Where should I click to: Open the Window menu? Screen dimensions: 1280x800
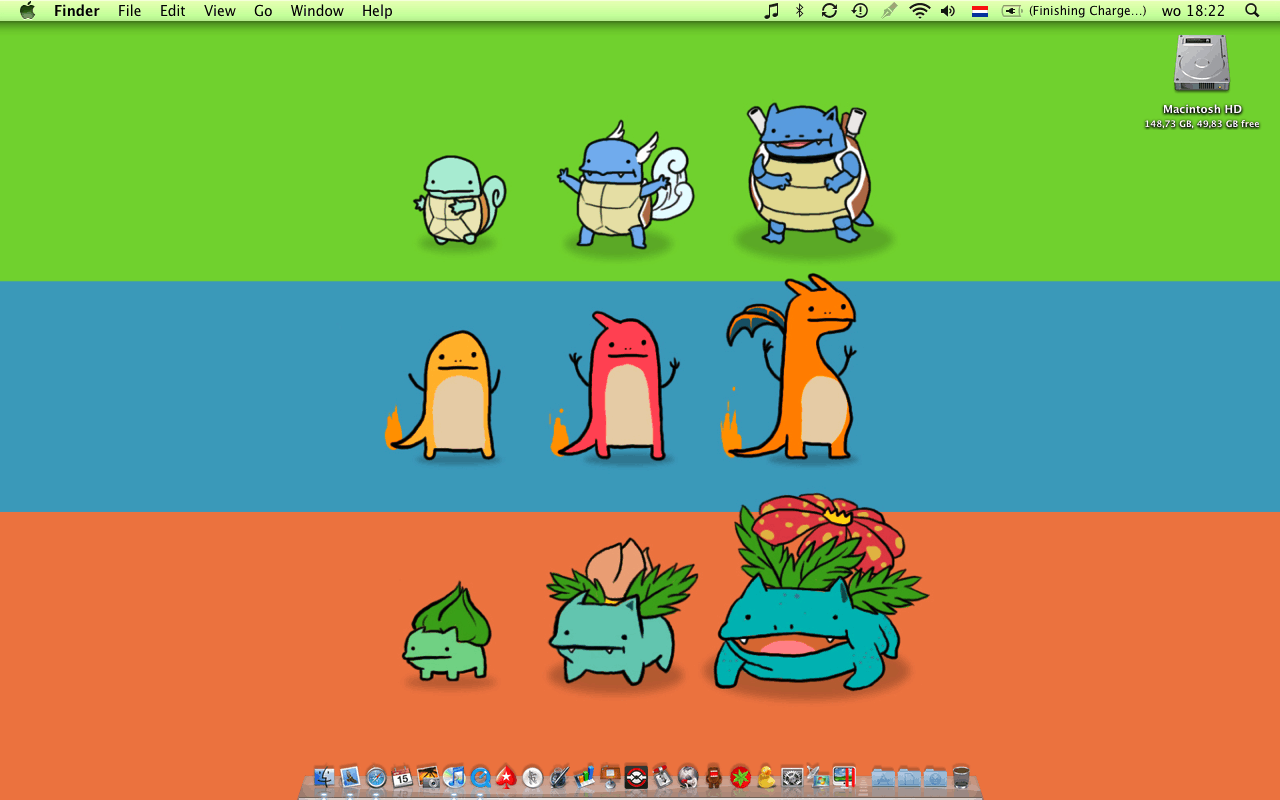click(317, 11)
